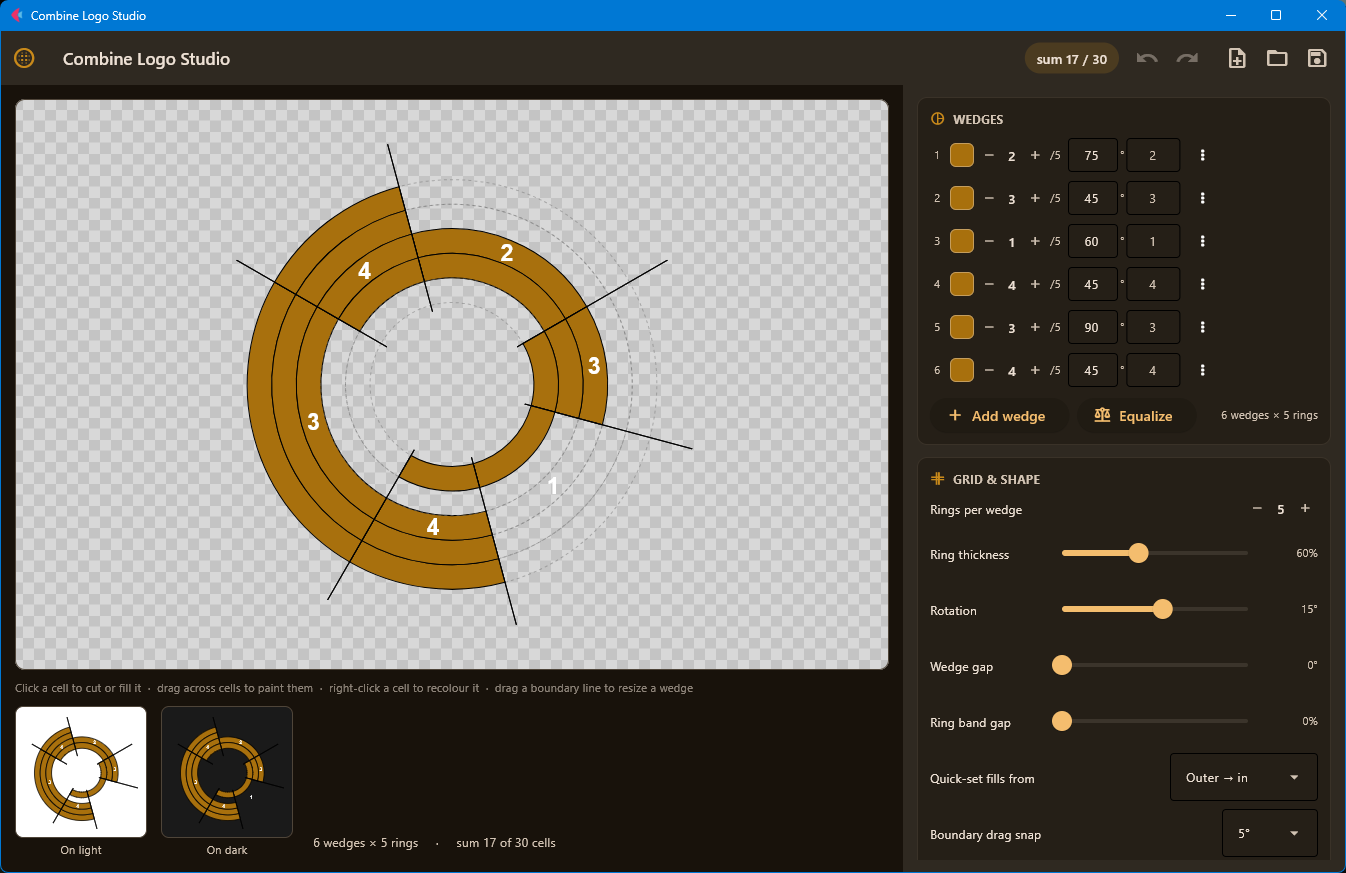Create a new logo file

pyautogui.click(x=1237, y=58)
